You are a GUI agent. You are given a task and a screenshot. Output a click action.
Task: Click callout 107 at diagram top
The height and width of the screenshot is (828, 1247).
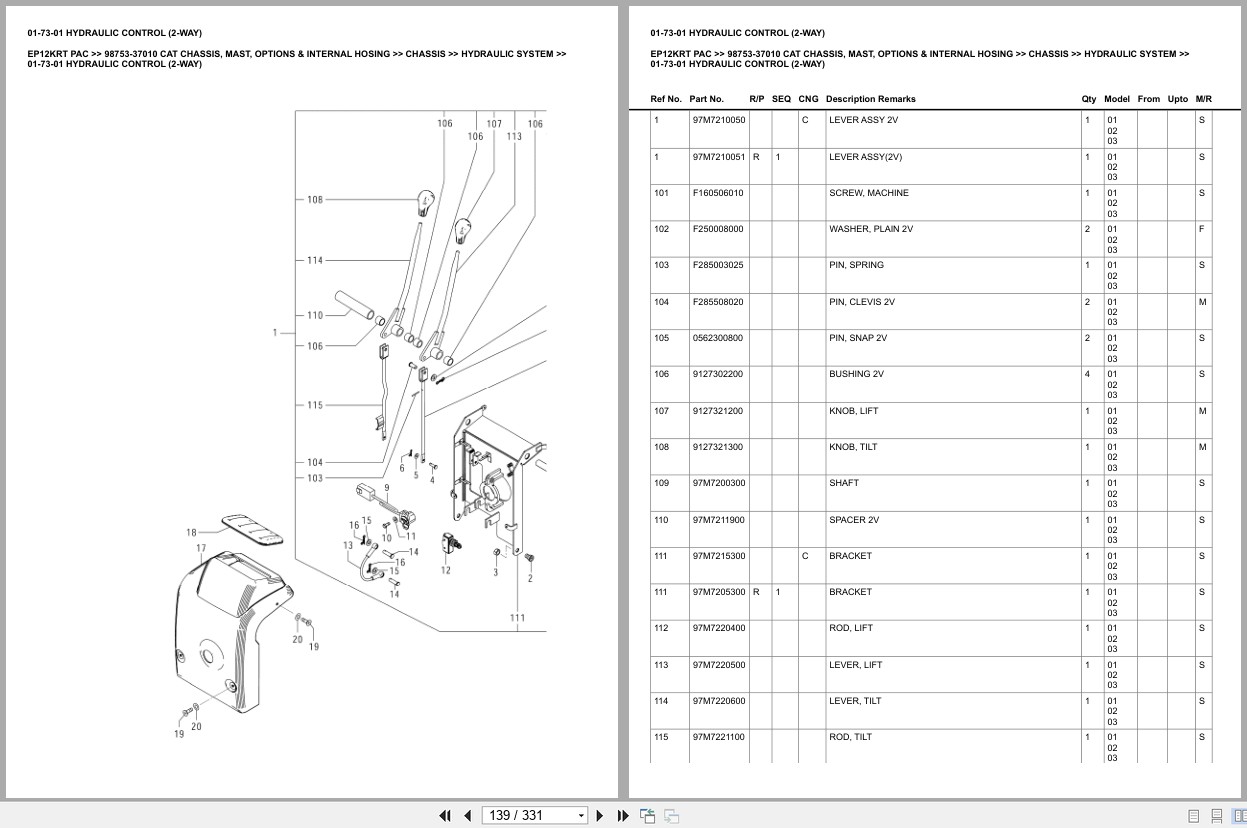click(494, 124)
